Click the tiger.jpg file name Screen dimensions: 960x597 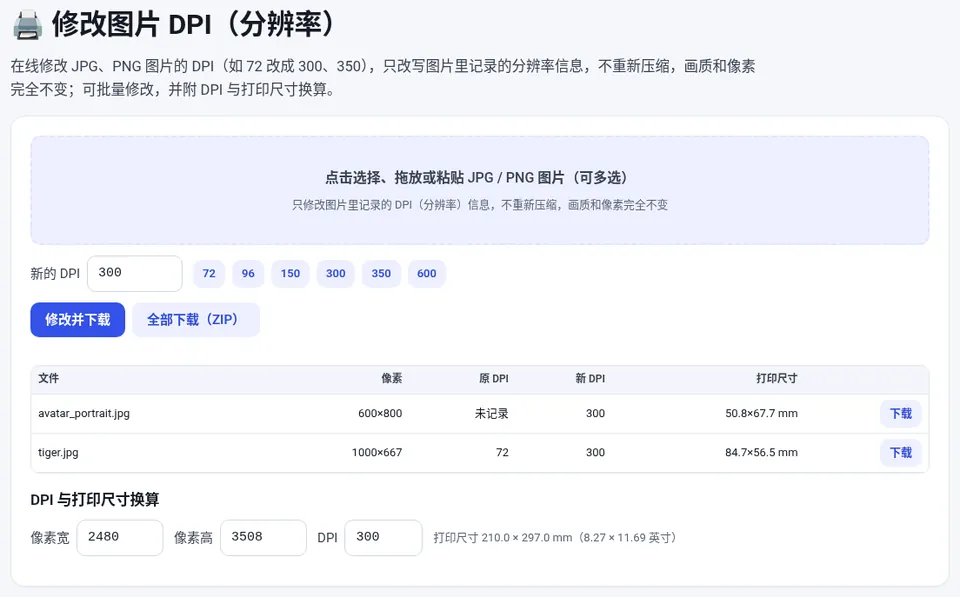tap(58, 452)
